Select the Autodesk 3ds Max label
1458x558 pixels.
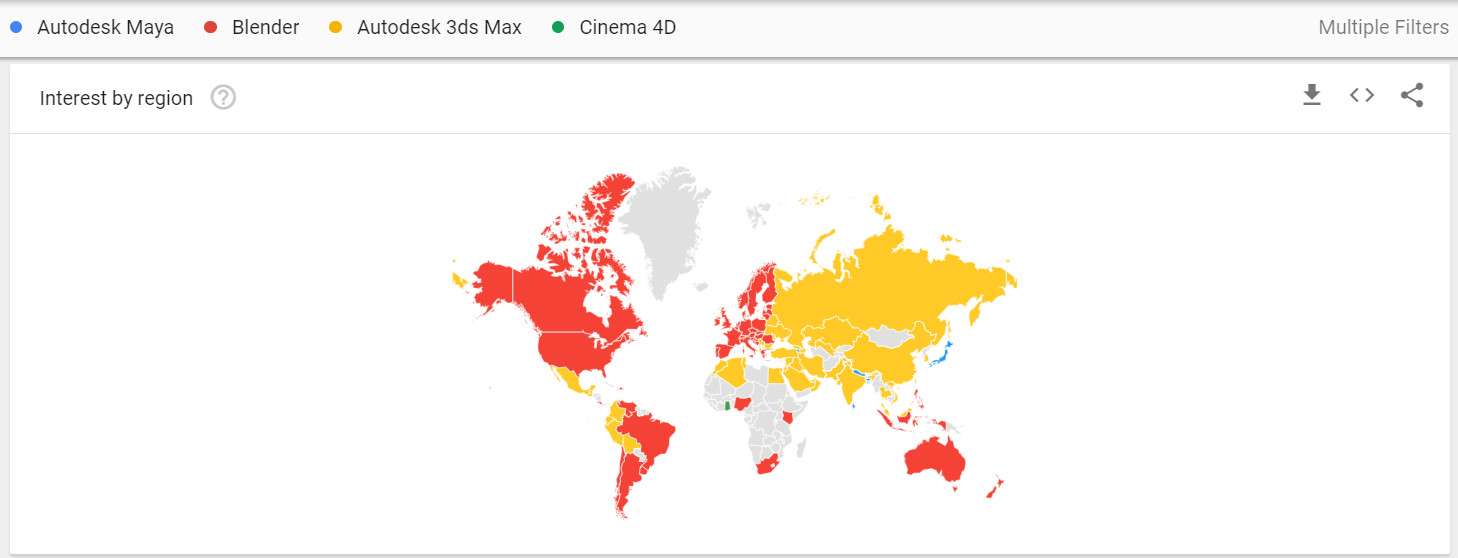(439, 28)
